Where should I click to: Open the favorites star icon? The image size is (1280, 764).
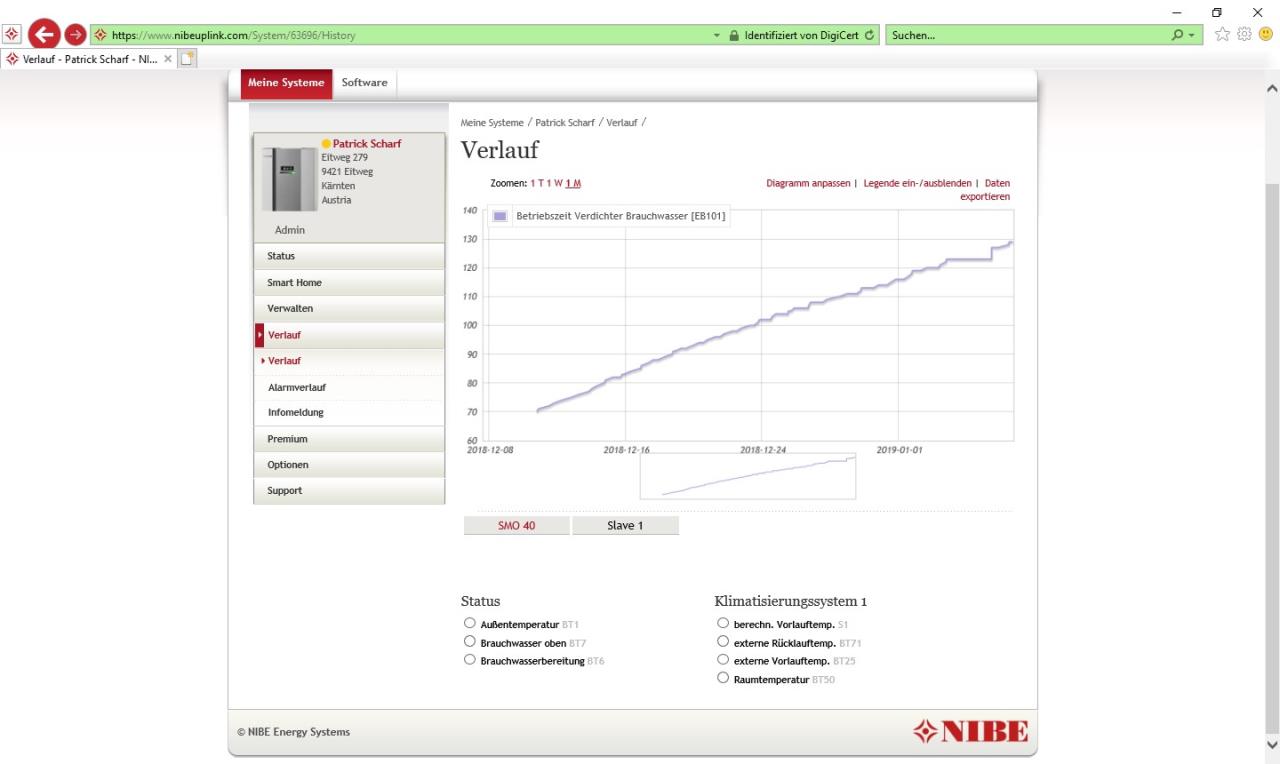(x=1222, y=34)
